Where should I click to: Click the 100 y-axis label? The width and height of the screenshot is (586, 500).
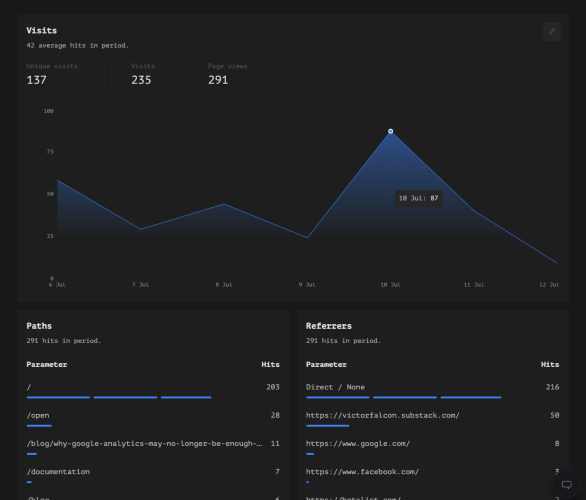coord(49,111)
